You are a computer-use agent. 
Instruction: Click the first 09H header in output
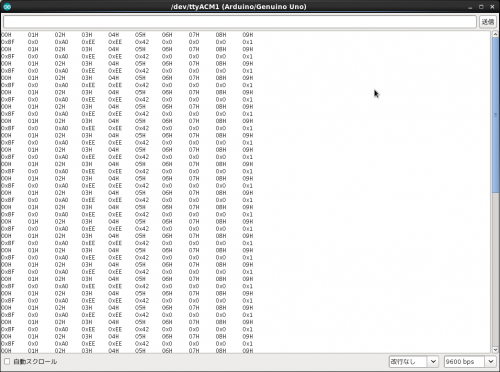[x=248, y=35]
